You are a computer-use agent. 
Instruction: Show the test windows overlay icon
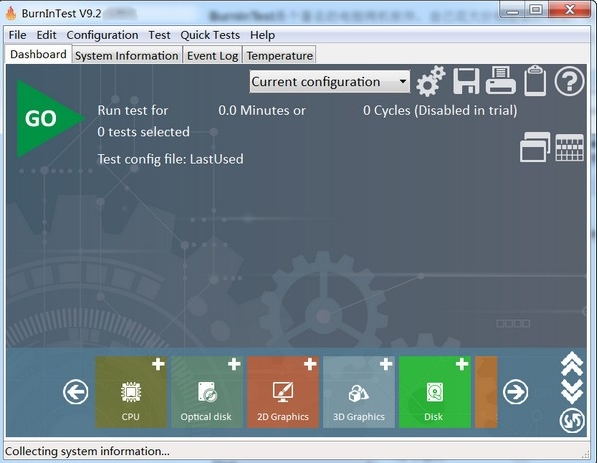click(x=535, y=147)
